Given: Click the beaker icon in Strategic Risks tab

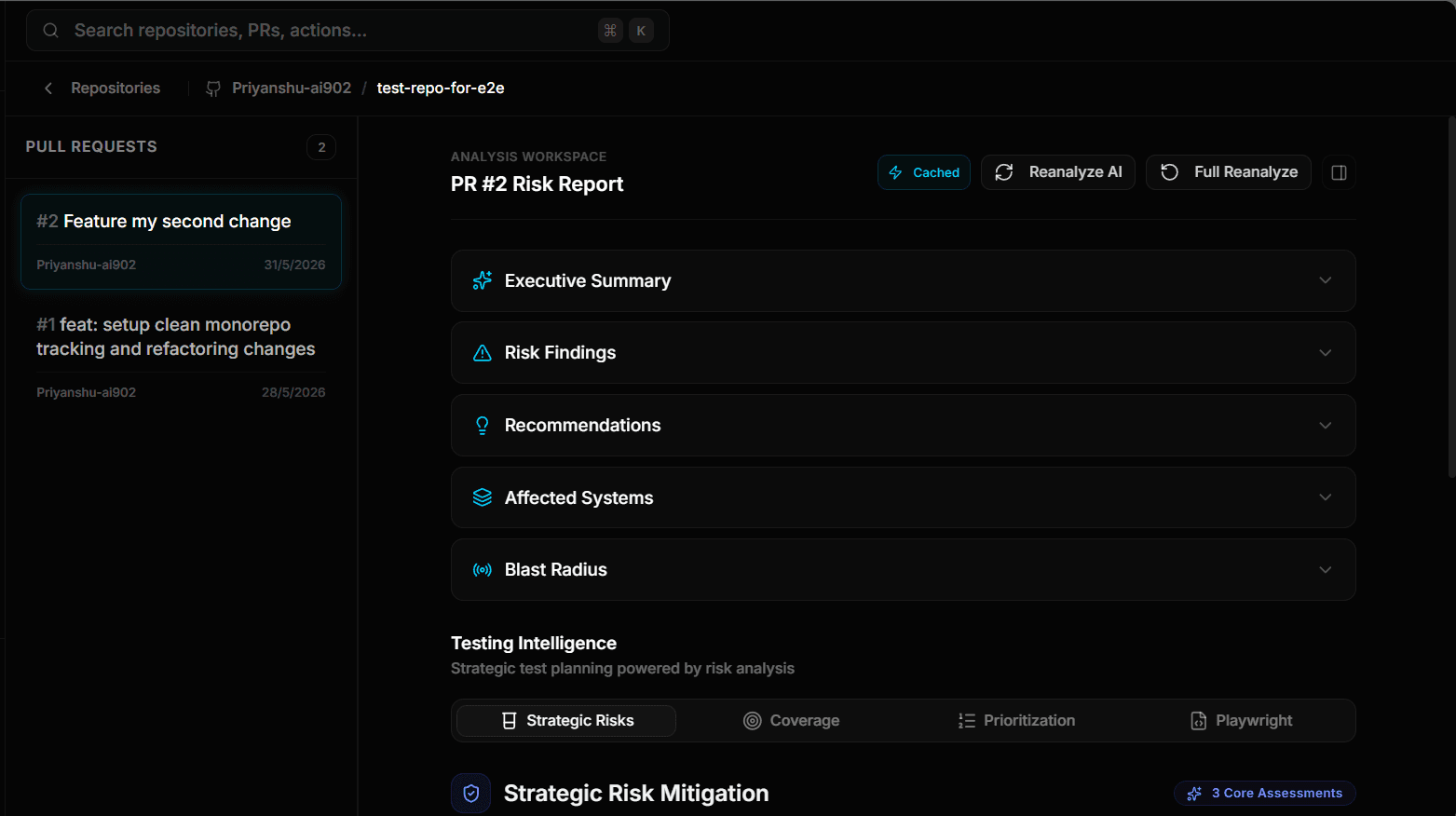Looking at the screenshot, I should pos(510,721).
